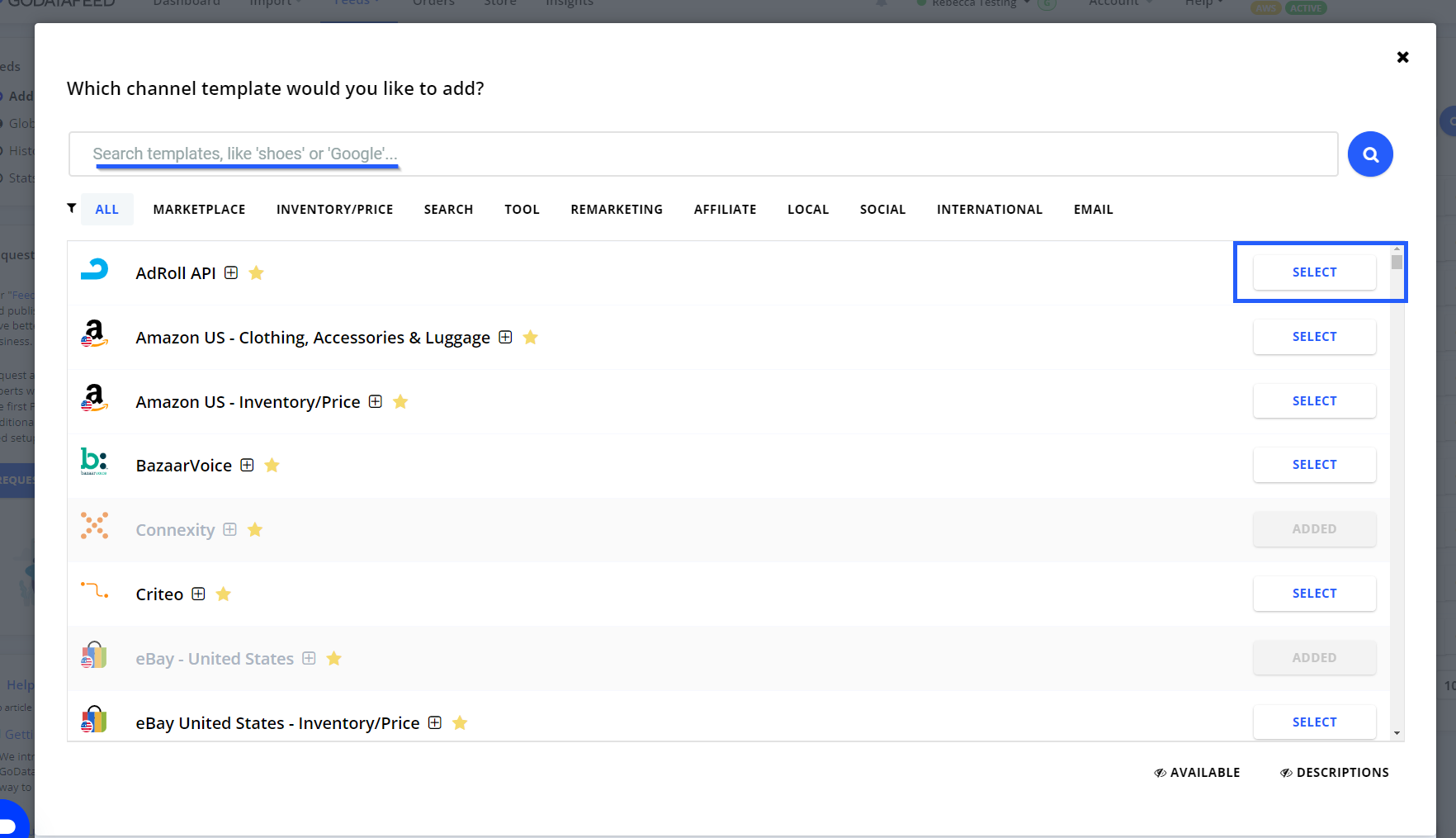Expand plus icon for Criteo
This screenshot has height=838, width=1456.
click(x=198, y=594)
